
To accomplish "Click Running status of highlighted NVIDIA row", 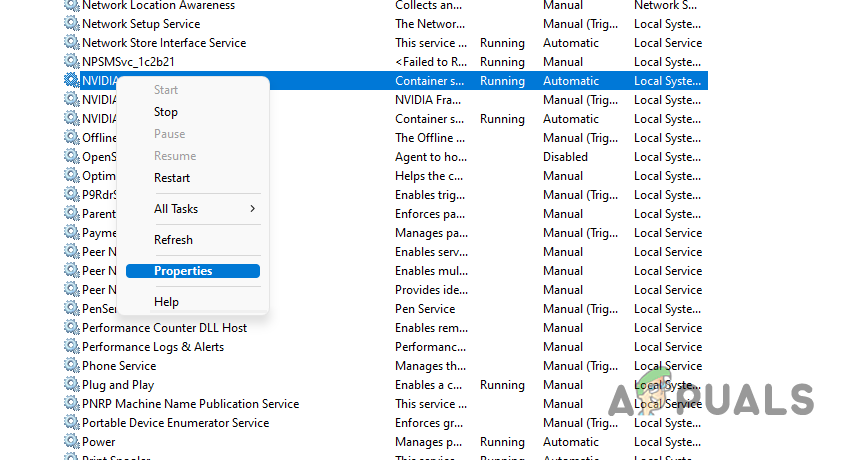I will (502, 81).
